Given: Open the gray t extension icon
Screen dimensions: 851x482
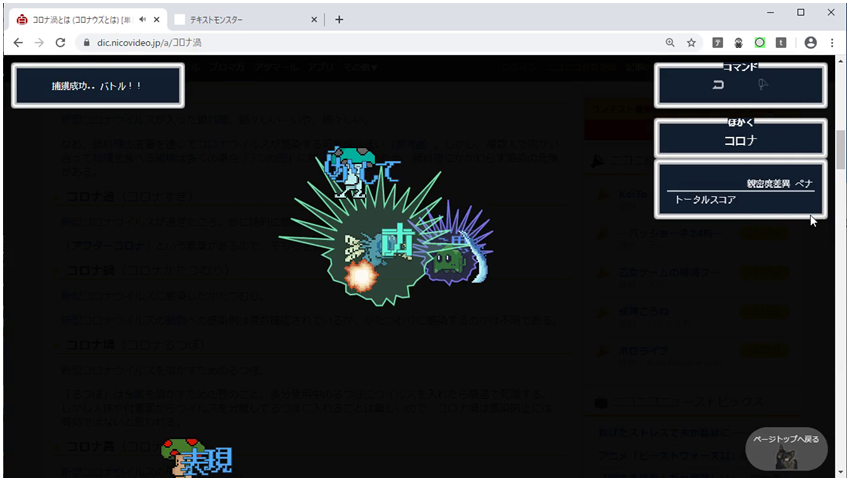Looking at the screenshot, I should [781, 42].
